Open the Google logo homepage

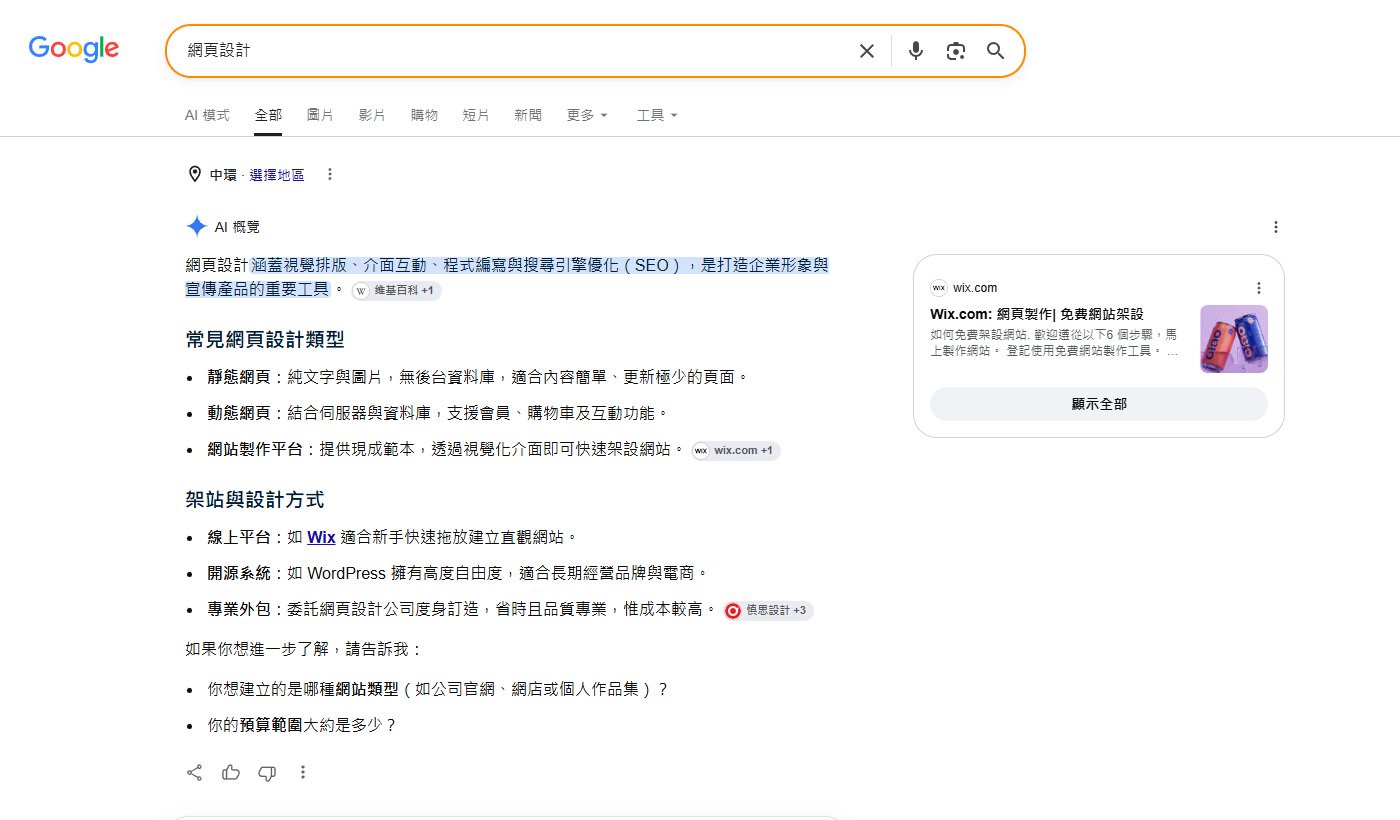pyautogui.click(x=74, y=48)
